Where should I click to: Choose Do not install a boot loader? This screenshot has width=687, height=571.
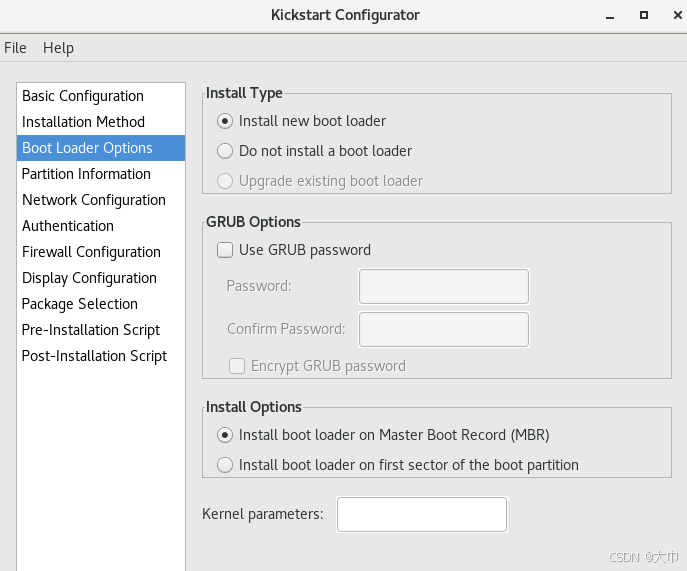225,151
